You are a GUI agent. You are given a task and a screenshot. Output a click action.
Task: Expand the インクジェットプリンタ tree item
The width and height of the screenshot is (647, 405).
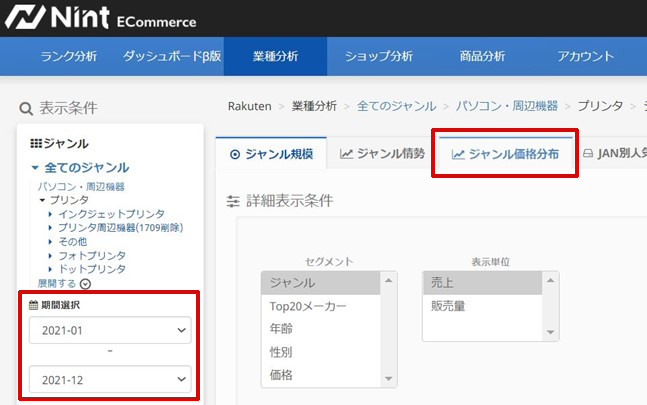click(51, 214)
